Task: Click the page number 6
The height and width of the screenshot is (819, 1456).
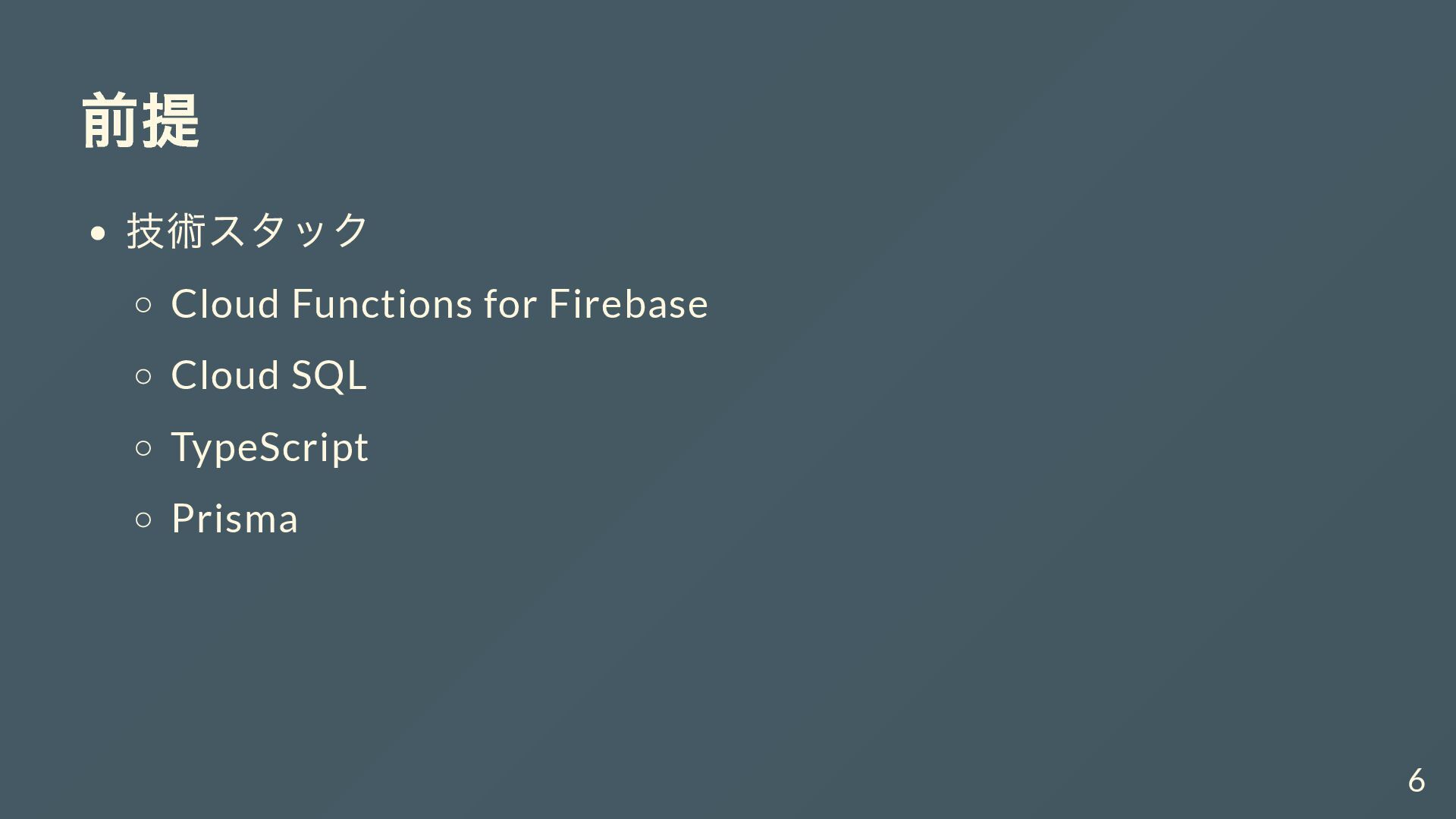Action: [1417, 780]
